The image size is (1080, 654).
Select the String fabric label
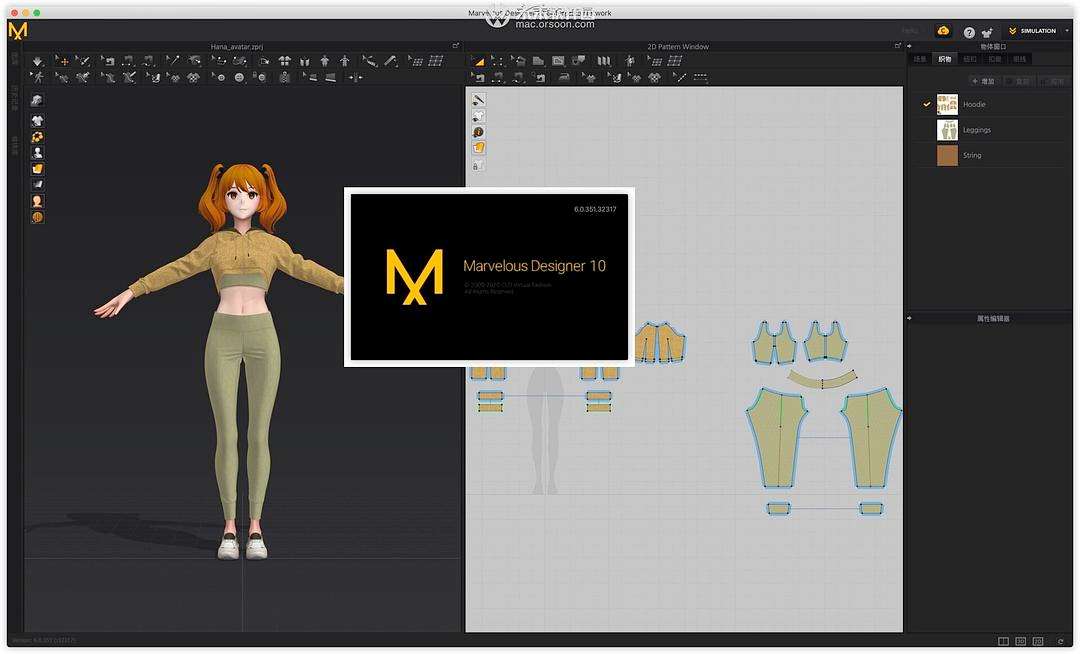point(972,156)
